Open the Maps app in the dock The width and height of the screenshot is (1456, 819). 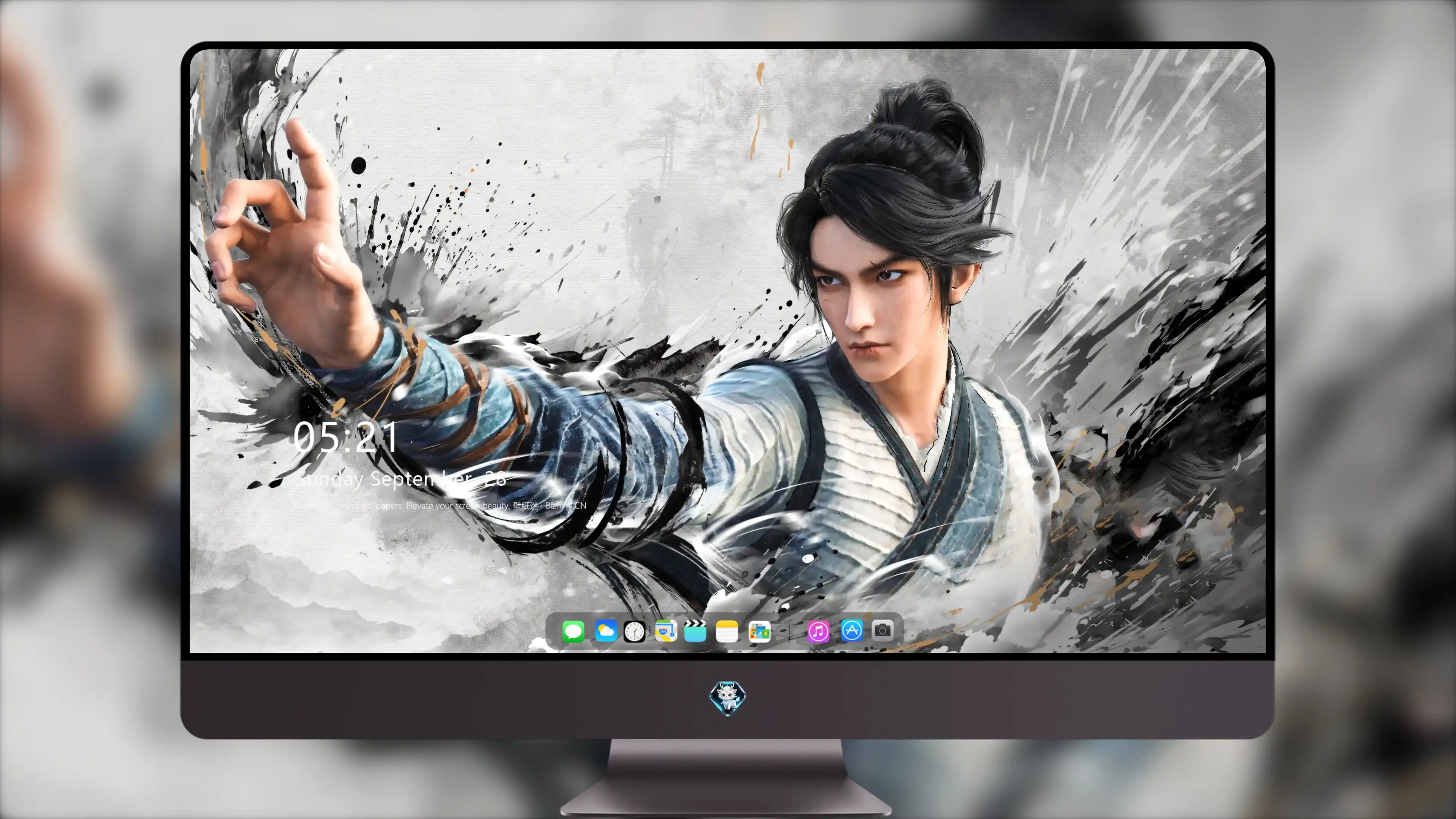coord(666,631)
